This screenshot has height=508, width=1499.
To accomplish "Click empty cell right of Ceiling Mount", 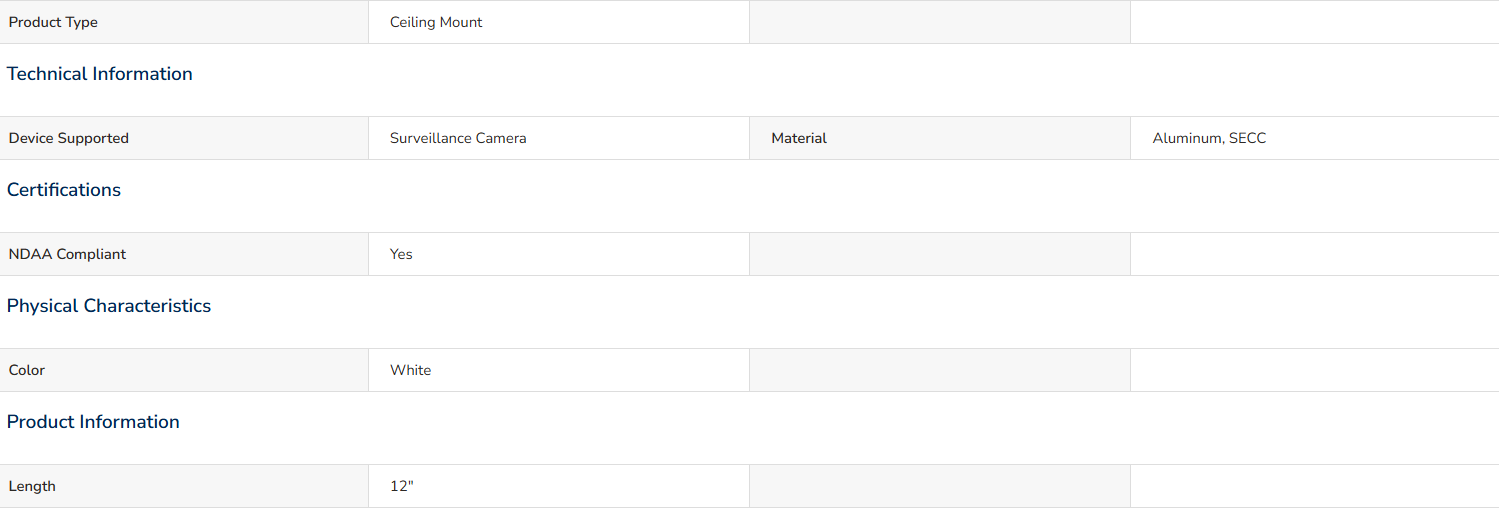I will [x=939, y=22].
